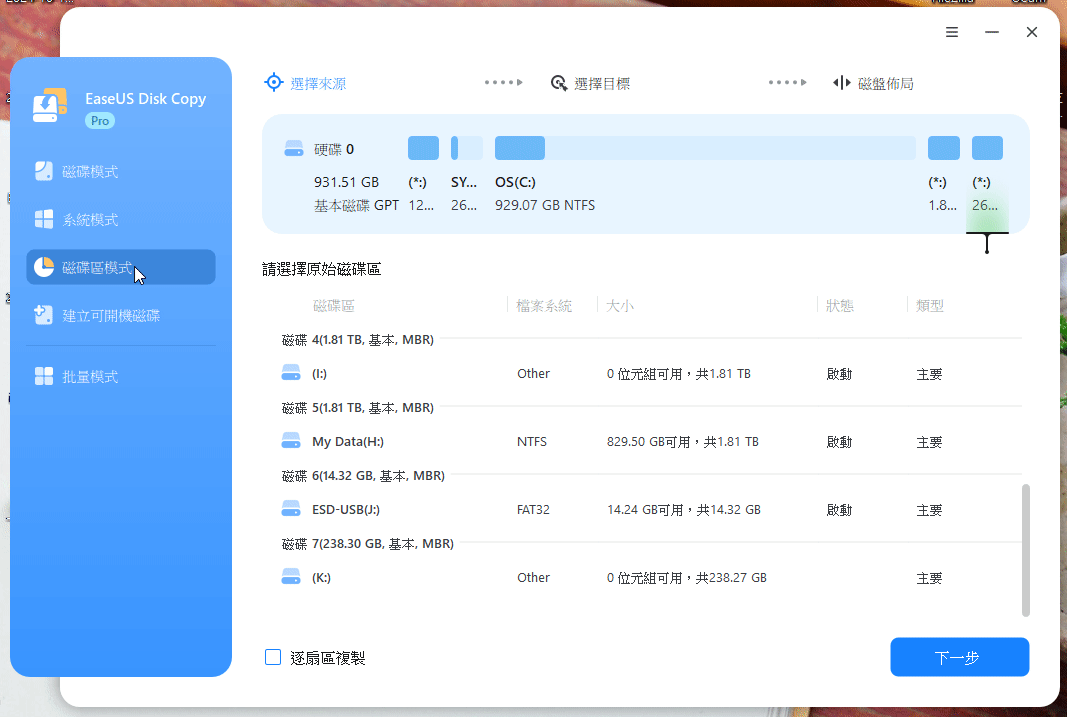Enable 逐扇區複製 sector-by-sector checkbox
The image size is (1067, 717).
[x=273, y=657]
